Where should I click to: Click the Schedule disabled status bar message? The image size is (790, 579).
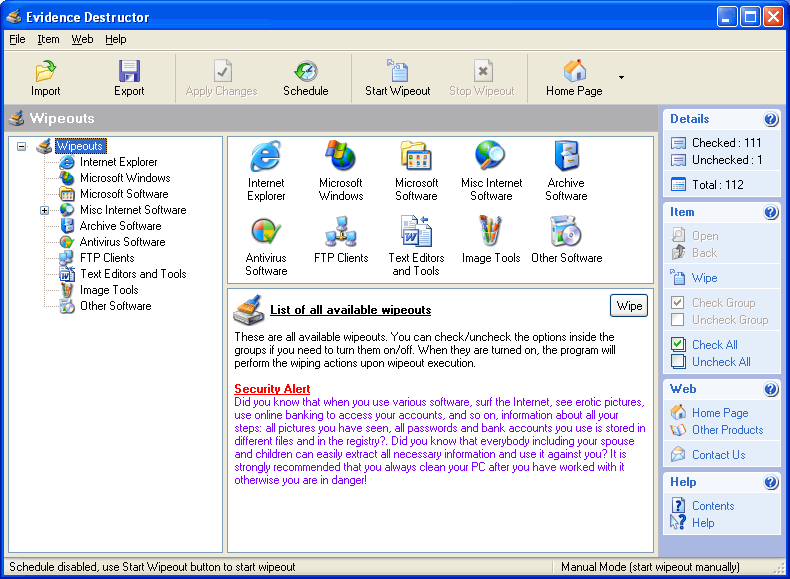point(152,567)
